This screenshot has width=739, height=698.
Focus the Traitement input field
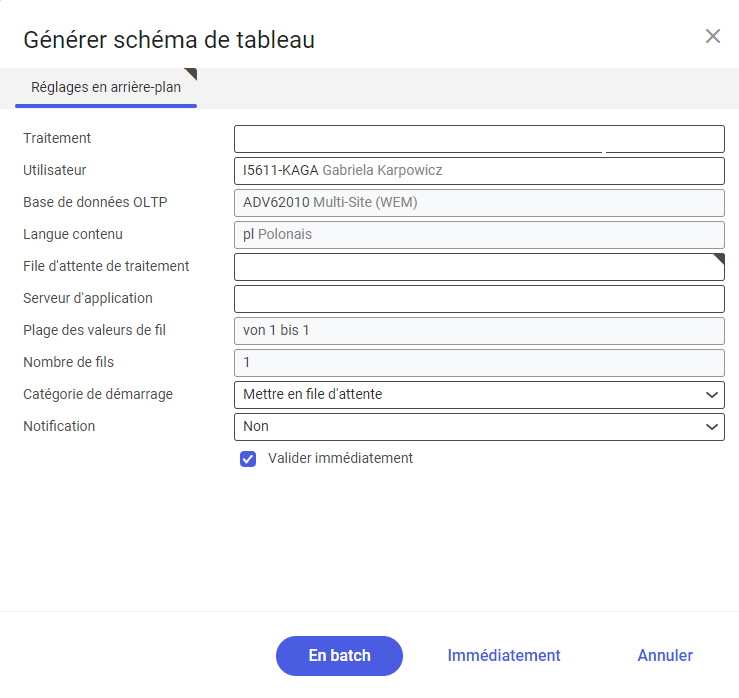pos(479,139)
